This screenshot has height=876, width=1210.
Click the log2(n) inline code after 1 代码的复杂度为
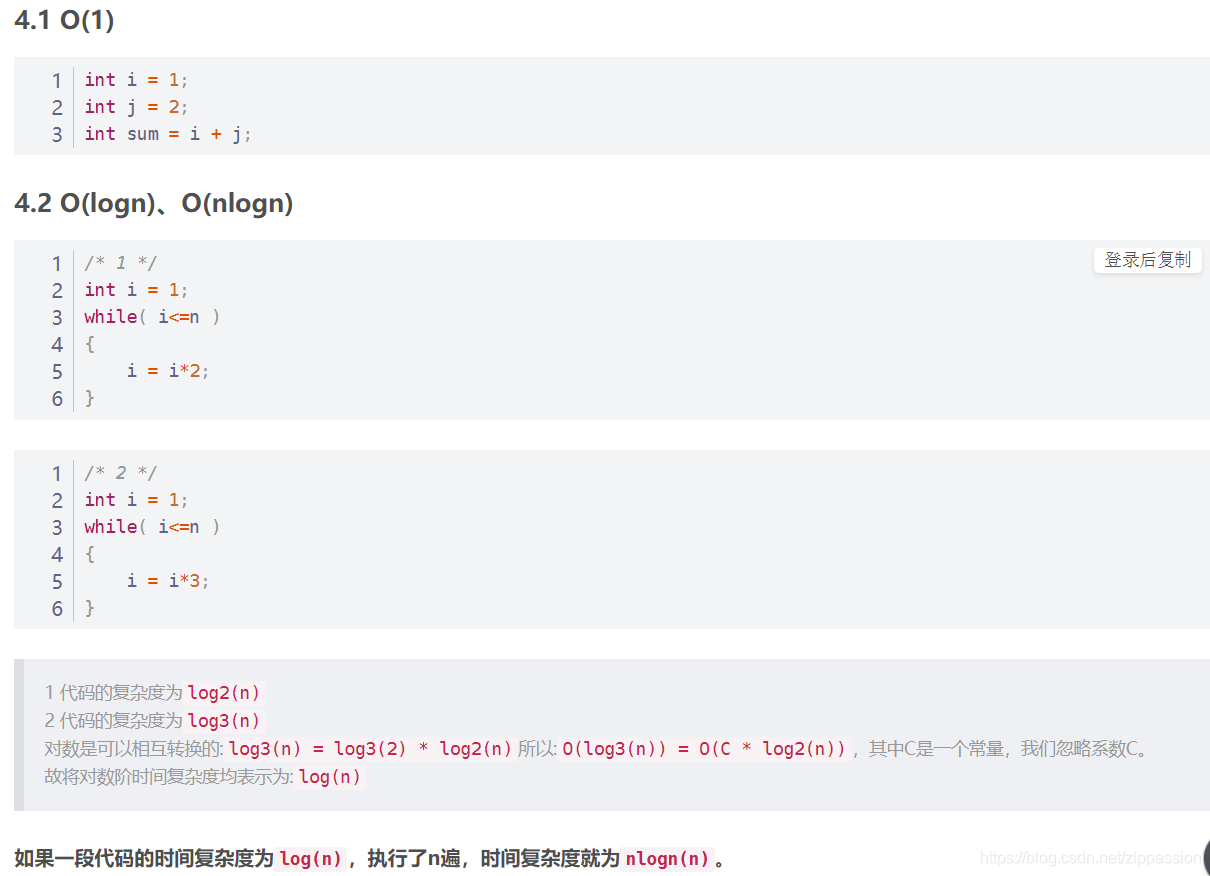point(224,693)
